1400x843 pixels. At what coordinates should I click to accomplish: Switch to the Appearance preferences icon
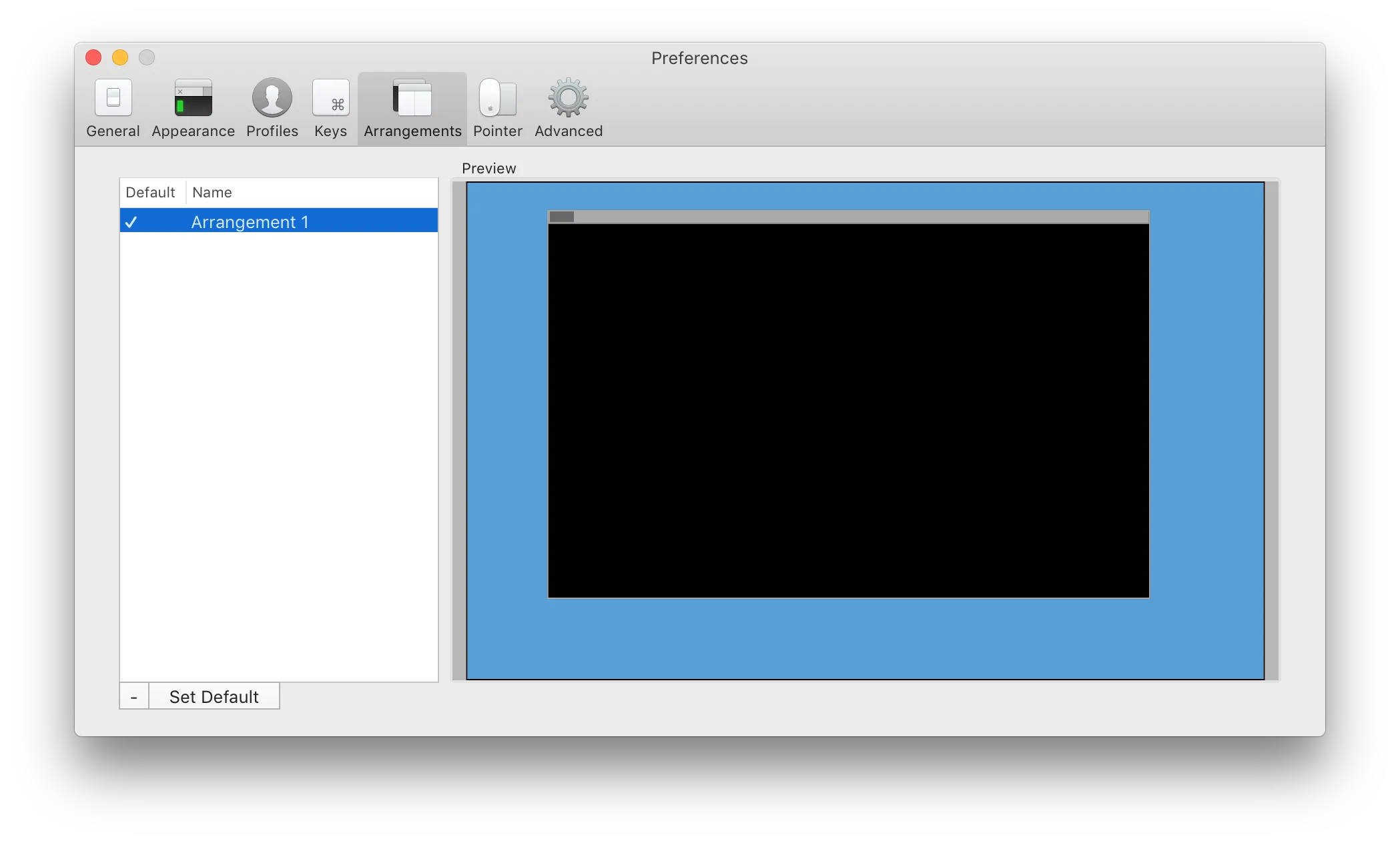(x=193, y=108)
